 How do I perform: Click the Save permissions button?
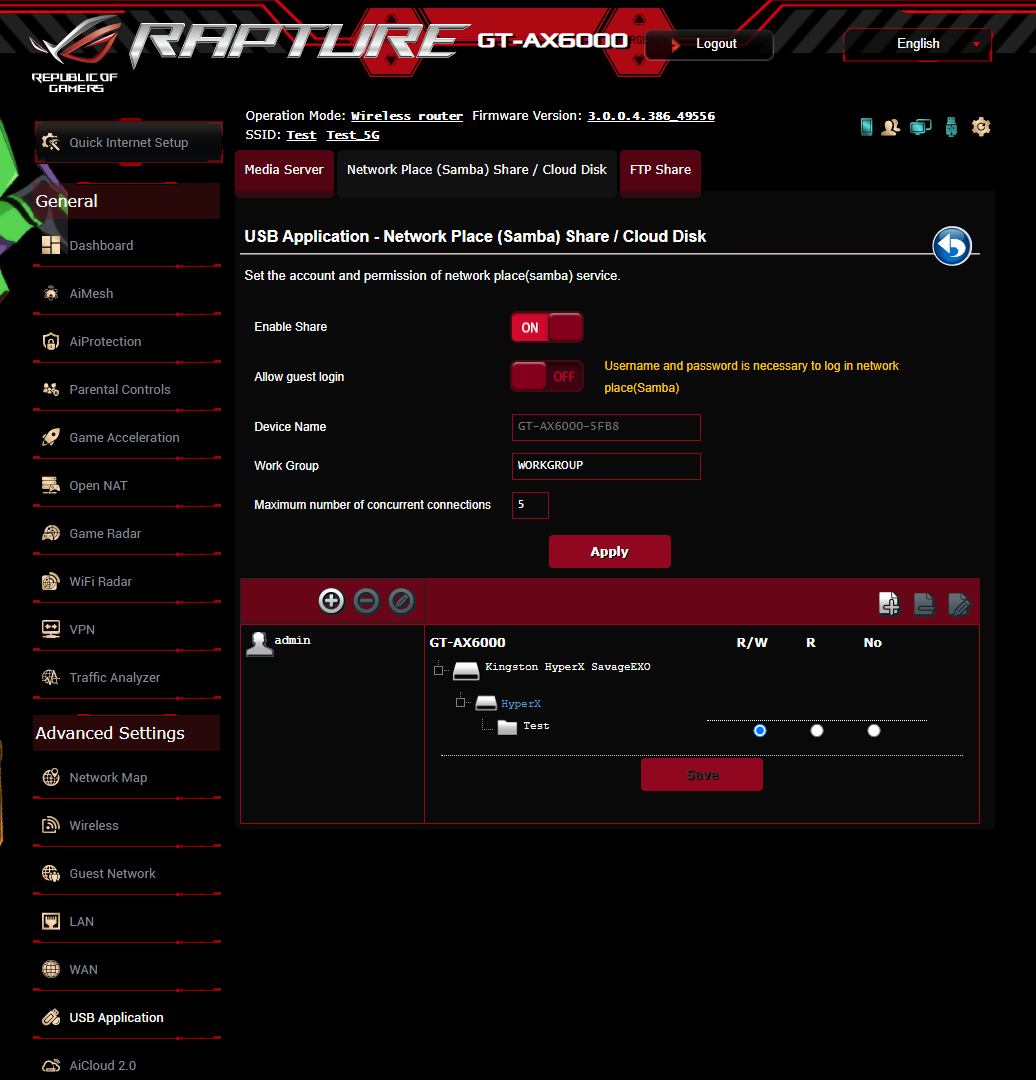pyautogui.click(x=702, y=775)
